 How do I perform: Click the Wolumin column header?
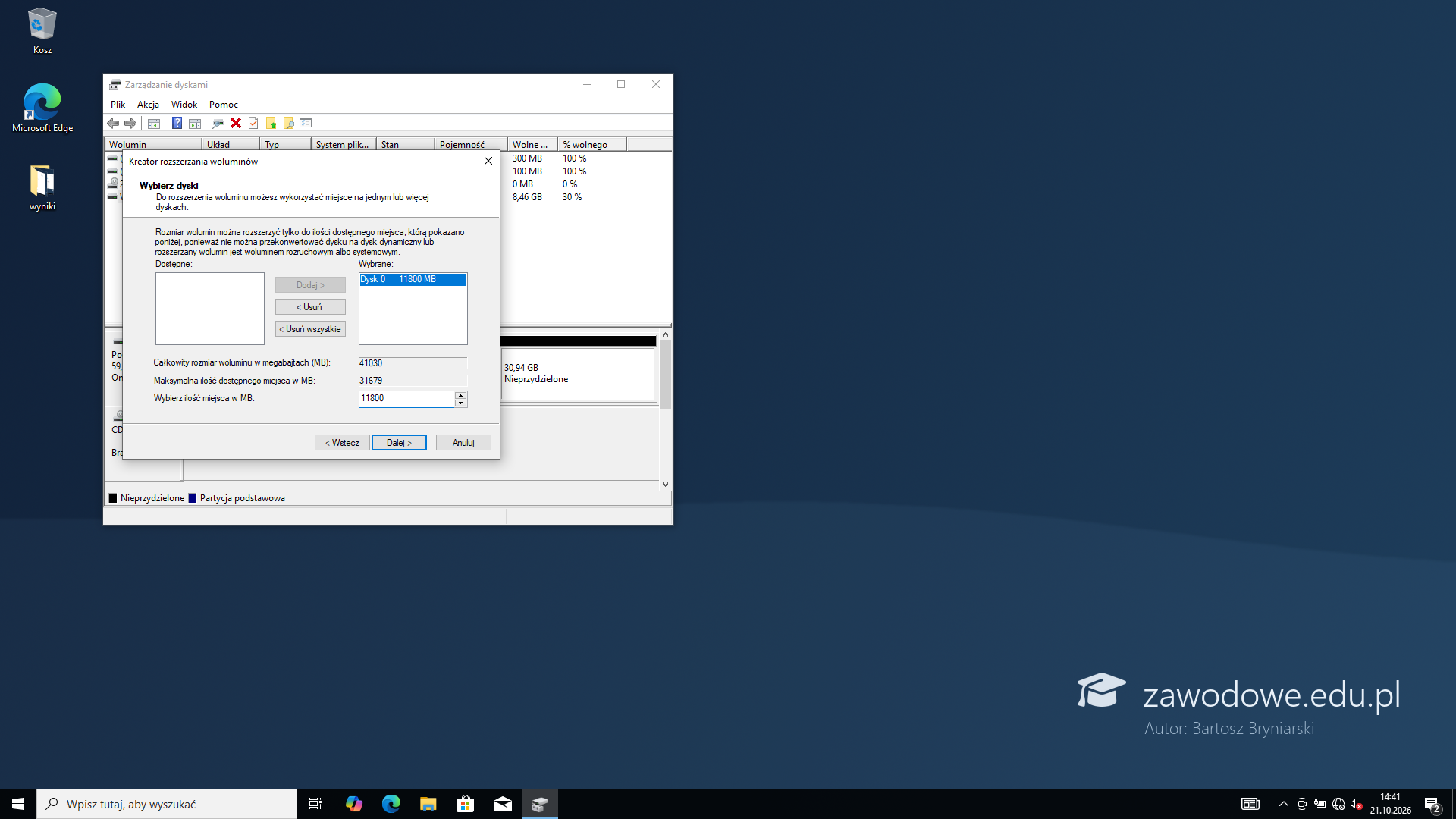[x=152, y=145]
